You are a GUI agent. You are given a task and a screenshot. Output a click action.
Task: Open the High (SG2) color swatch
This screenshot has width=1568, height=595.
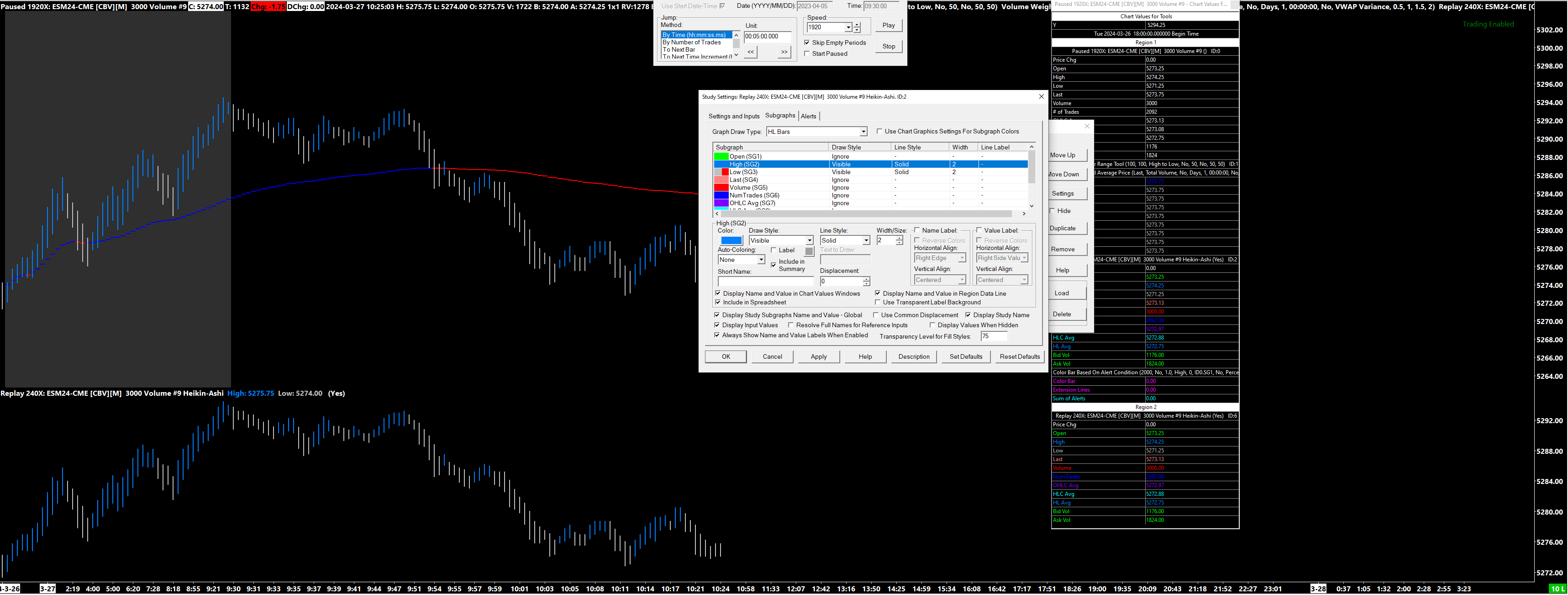(731, 241)
